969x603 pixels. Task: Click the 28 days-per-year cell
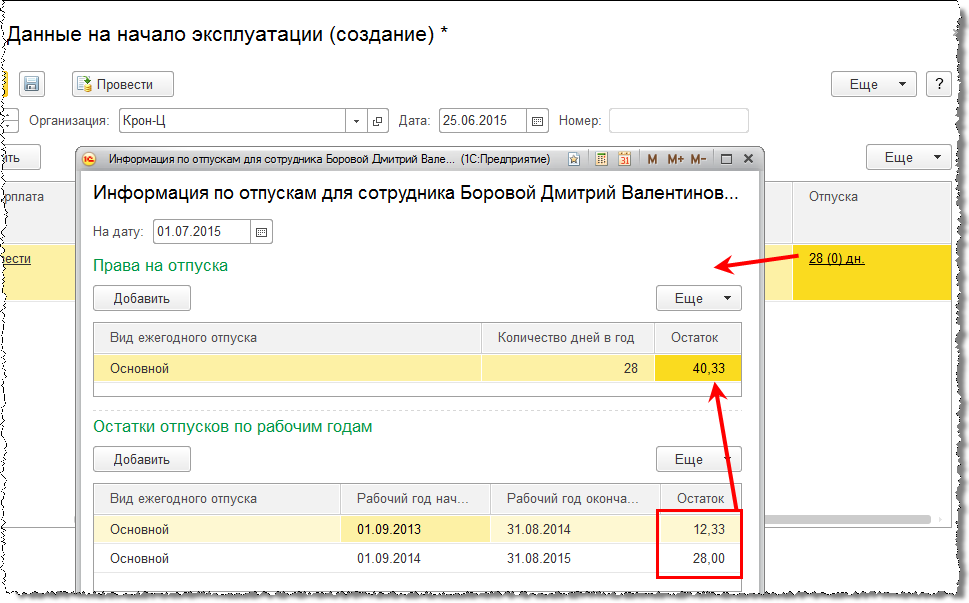(x=568, y=368)
